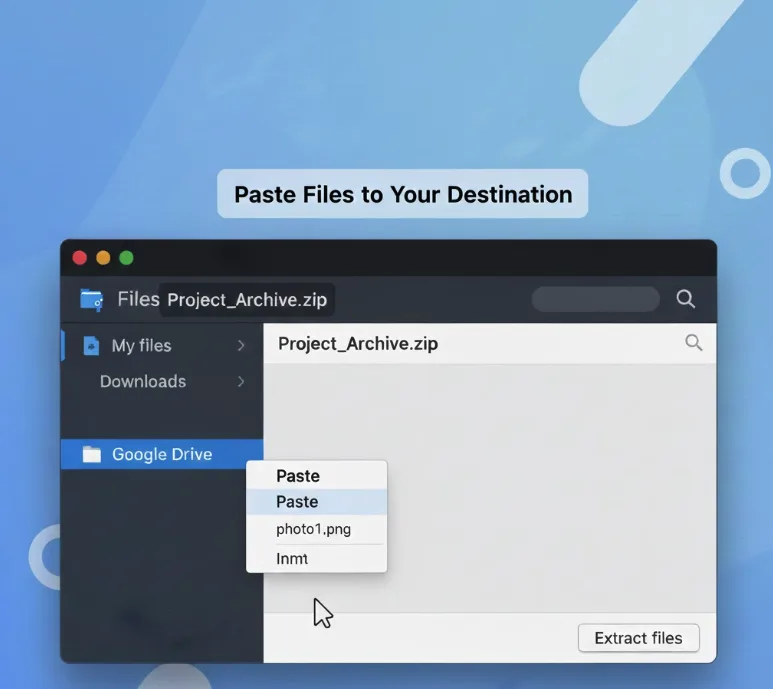This screenshot has width=773, height=689.
Task: Click the search icon beside the Project_Archive.zip title
Action: point(693,343)
